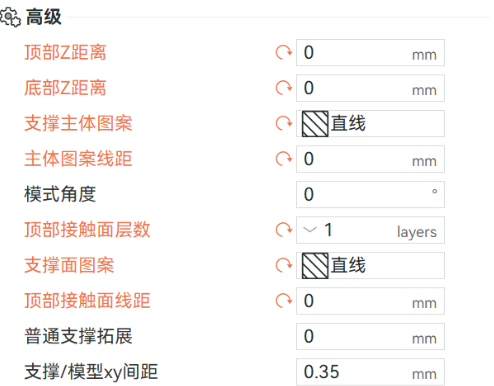Screen dimensions: 494x386
Task: Edit 普通支撑拓展 value field
Action: 370,336
